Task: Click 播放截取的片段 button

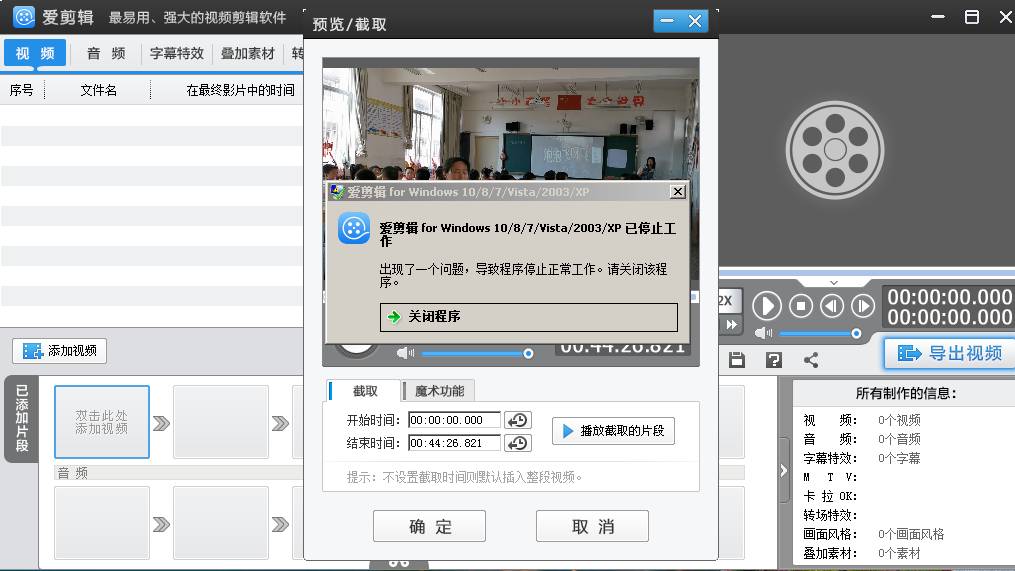Action: click(x=613, y=431)
